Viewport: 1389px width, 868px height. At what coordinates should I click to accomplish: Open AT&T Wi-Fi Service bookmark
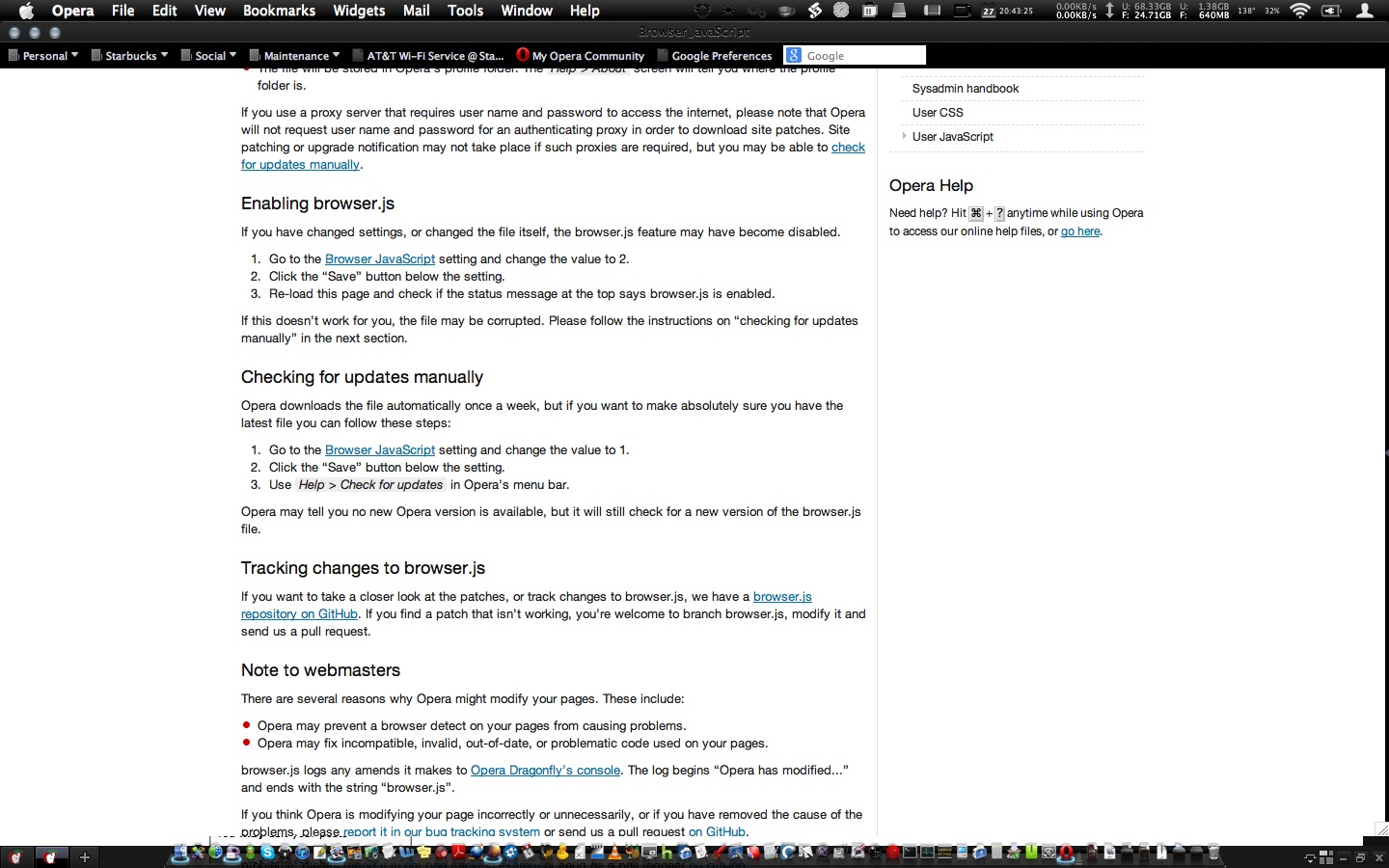[x=428, y=55]
